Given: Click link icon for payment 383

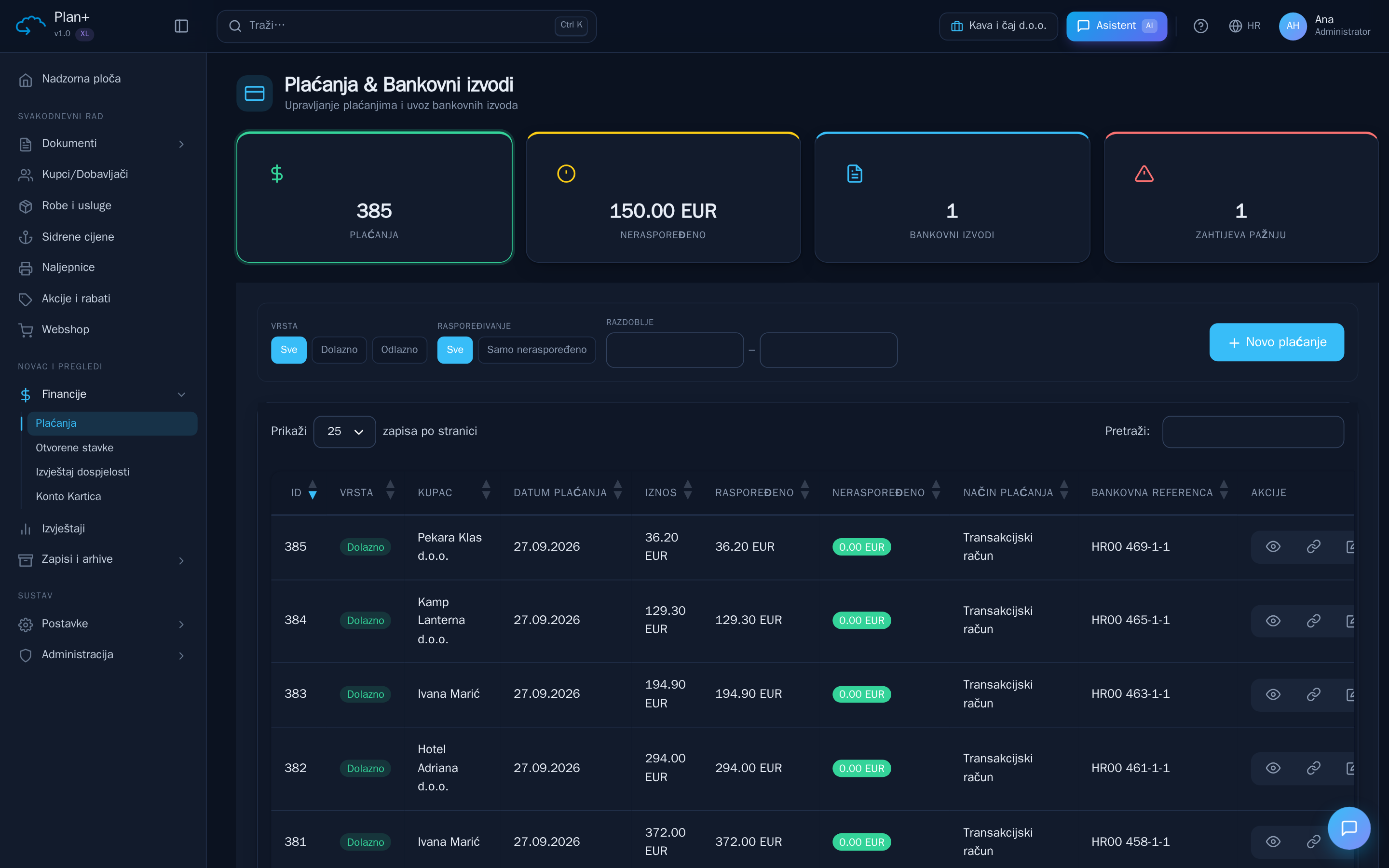Looking at the screenshot, I should click(1313, 694).
